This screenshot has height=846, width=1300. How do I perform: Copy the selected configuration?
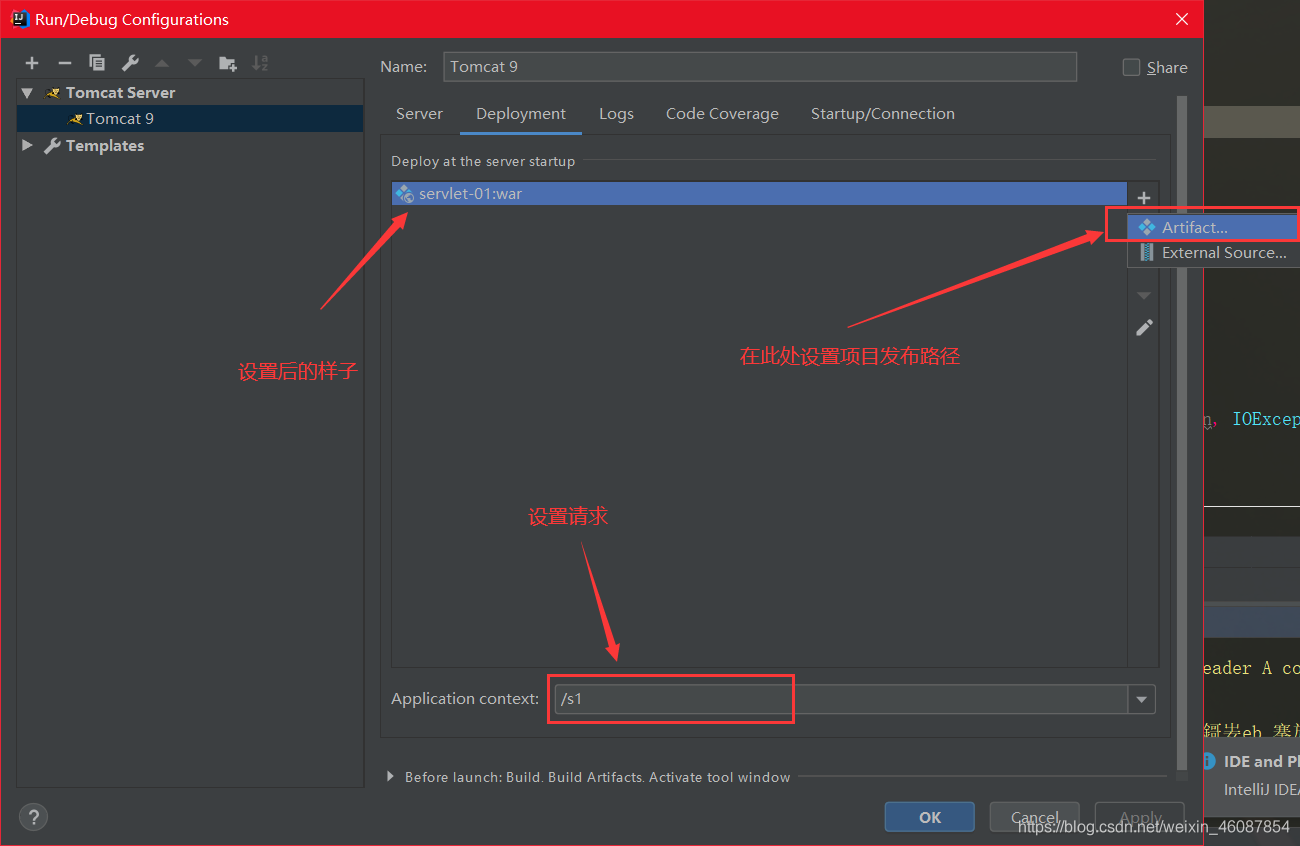pyautogui.click(x=97, y=63)
